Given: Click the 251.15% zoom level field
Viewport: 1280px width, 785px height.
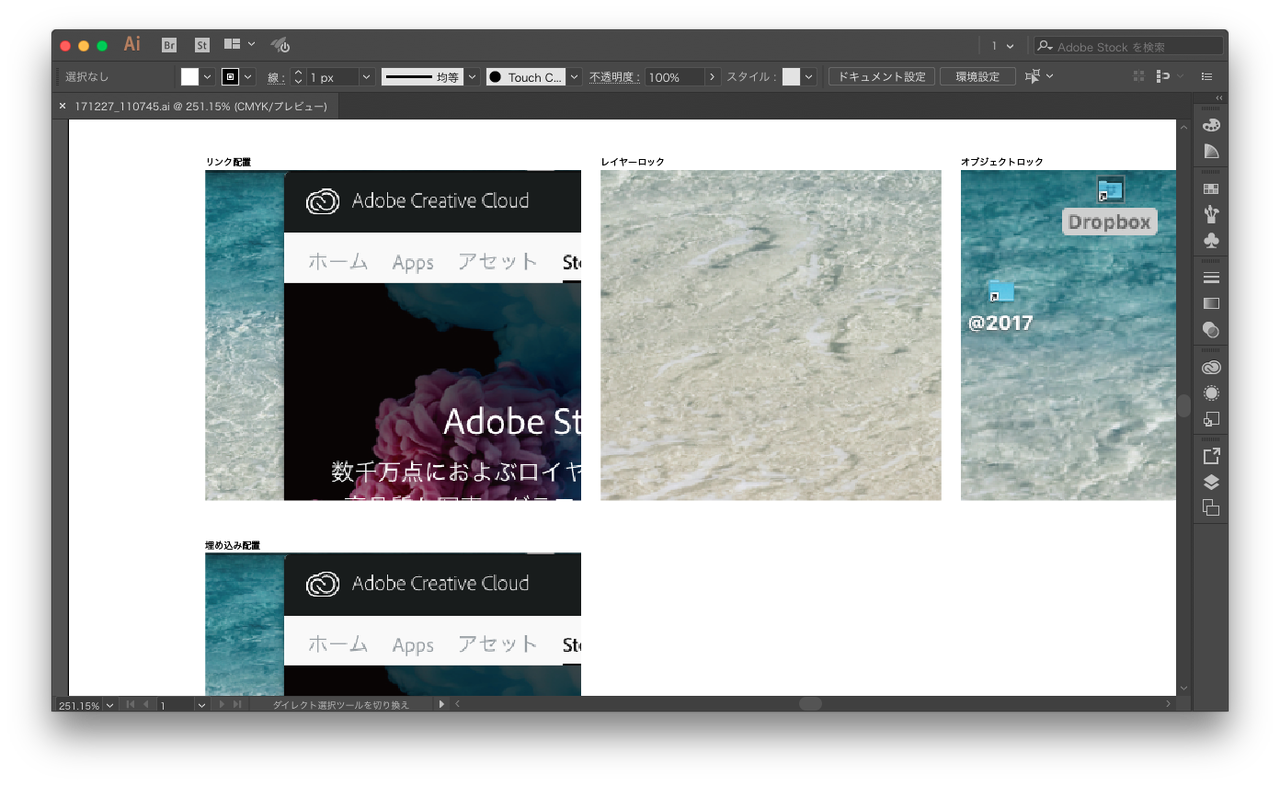Looking at the screenshot, I should point(79,705).
